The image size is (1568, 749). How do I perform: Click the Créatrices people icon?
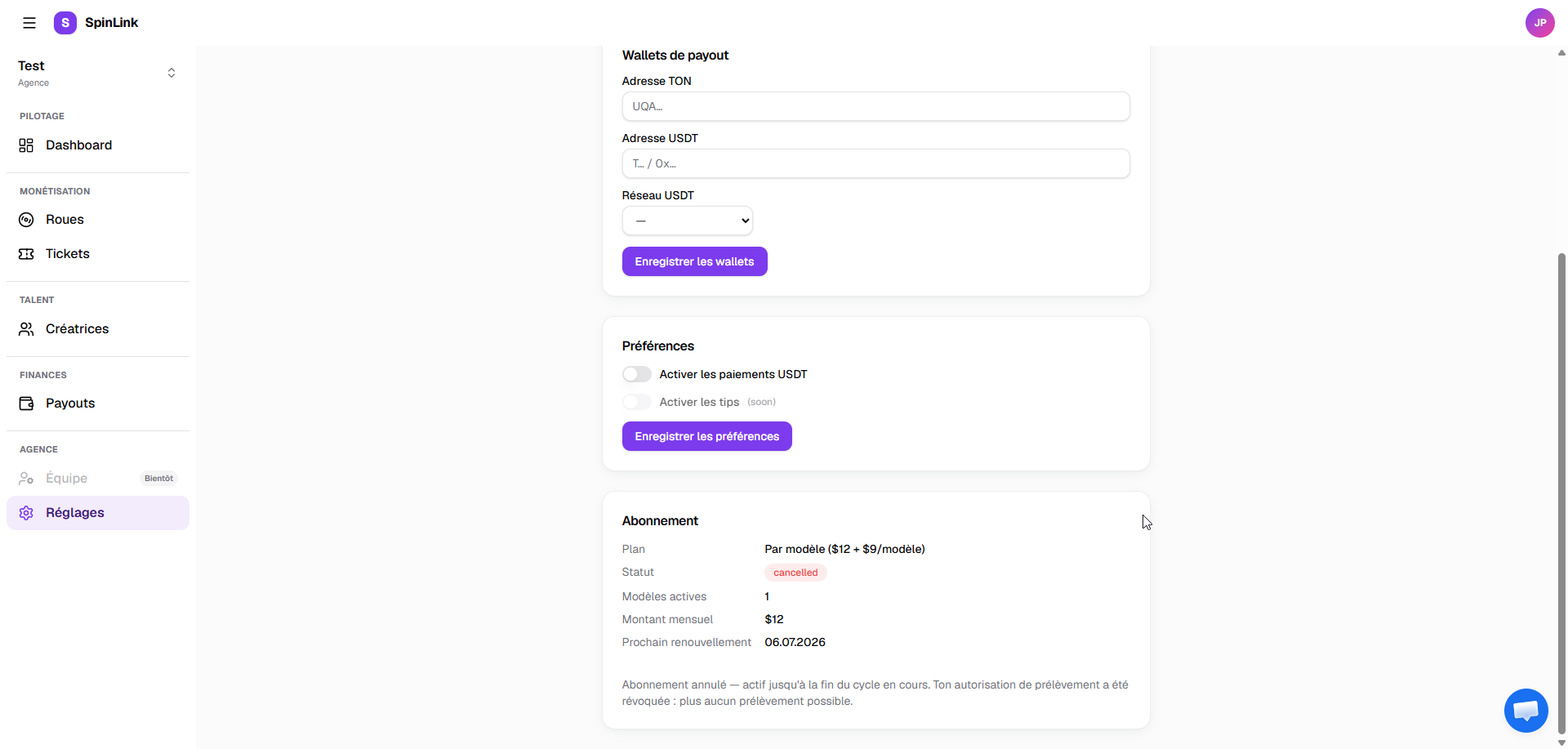26,329
